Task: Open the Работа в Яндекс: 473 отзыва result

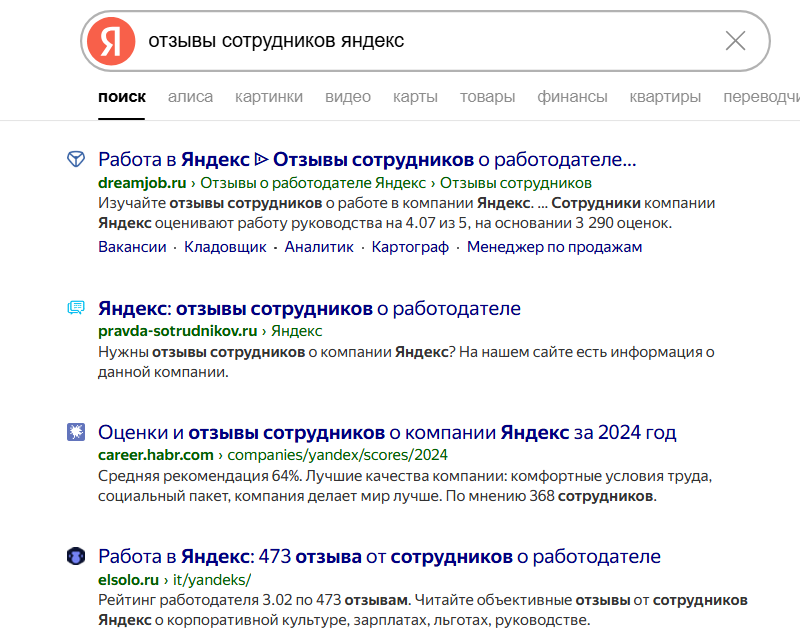Action: 379,556
